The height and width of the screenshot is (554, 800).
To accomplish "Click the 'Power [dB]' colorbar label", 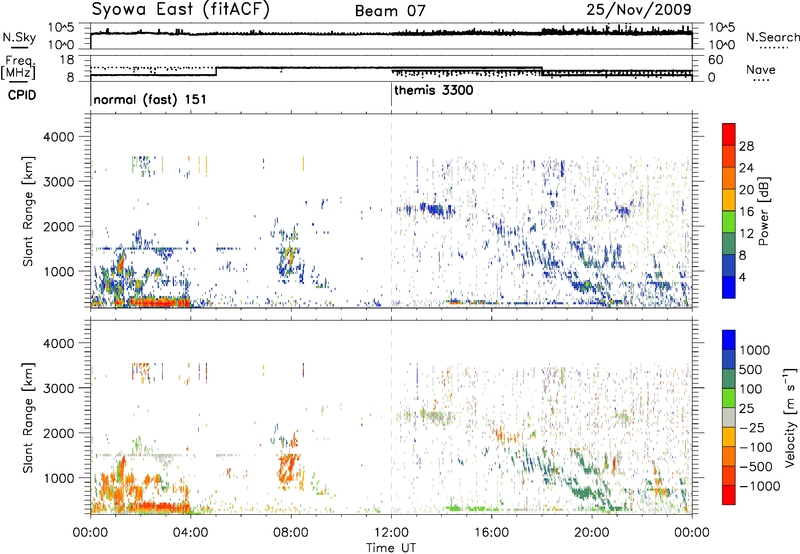I will (x=763, y=211).
